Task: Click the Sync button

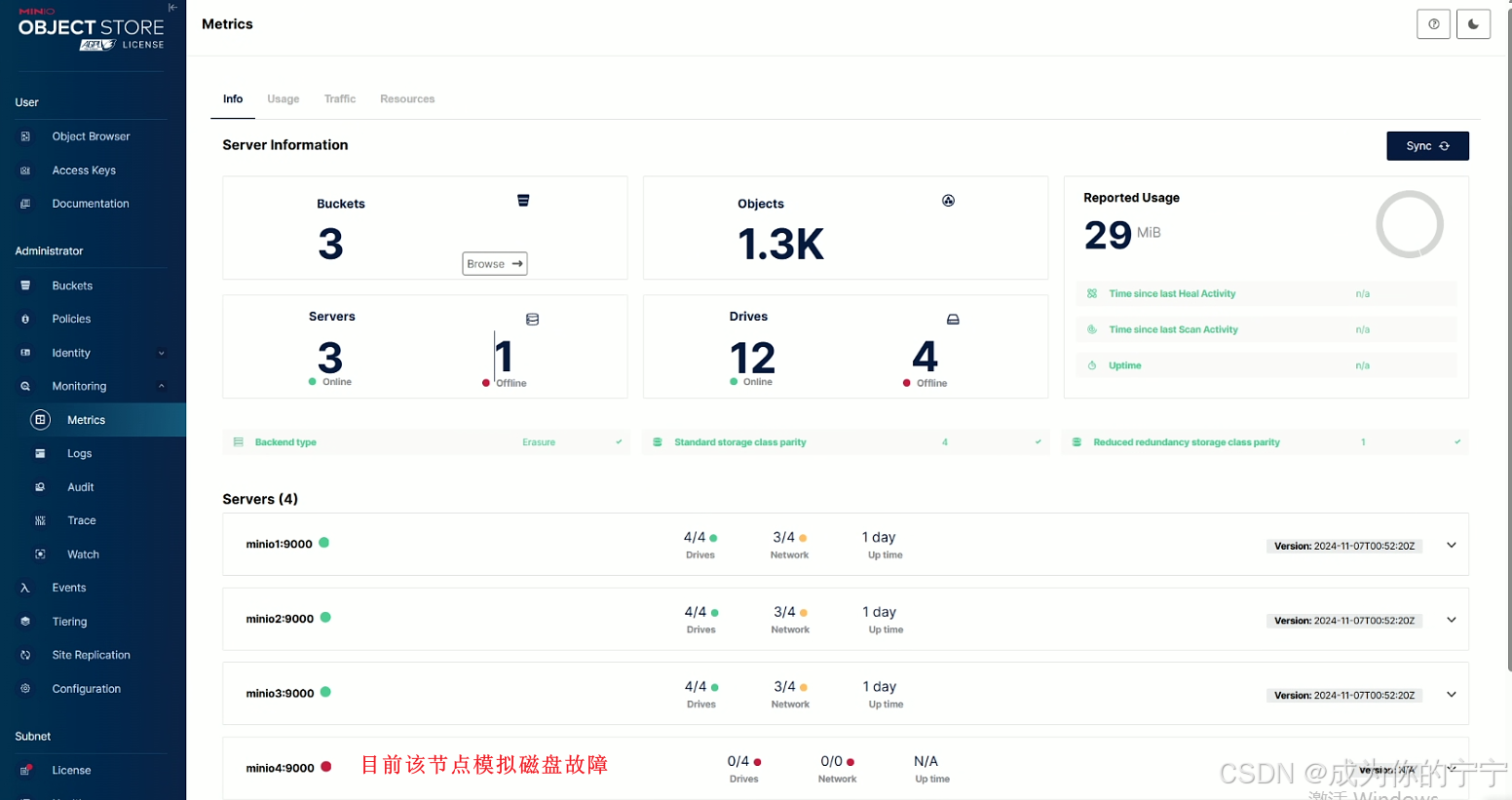Action: [x=1427, y=146]
